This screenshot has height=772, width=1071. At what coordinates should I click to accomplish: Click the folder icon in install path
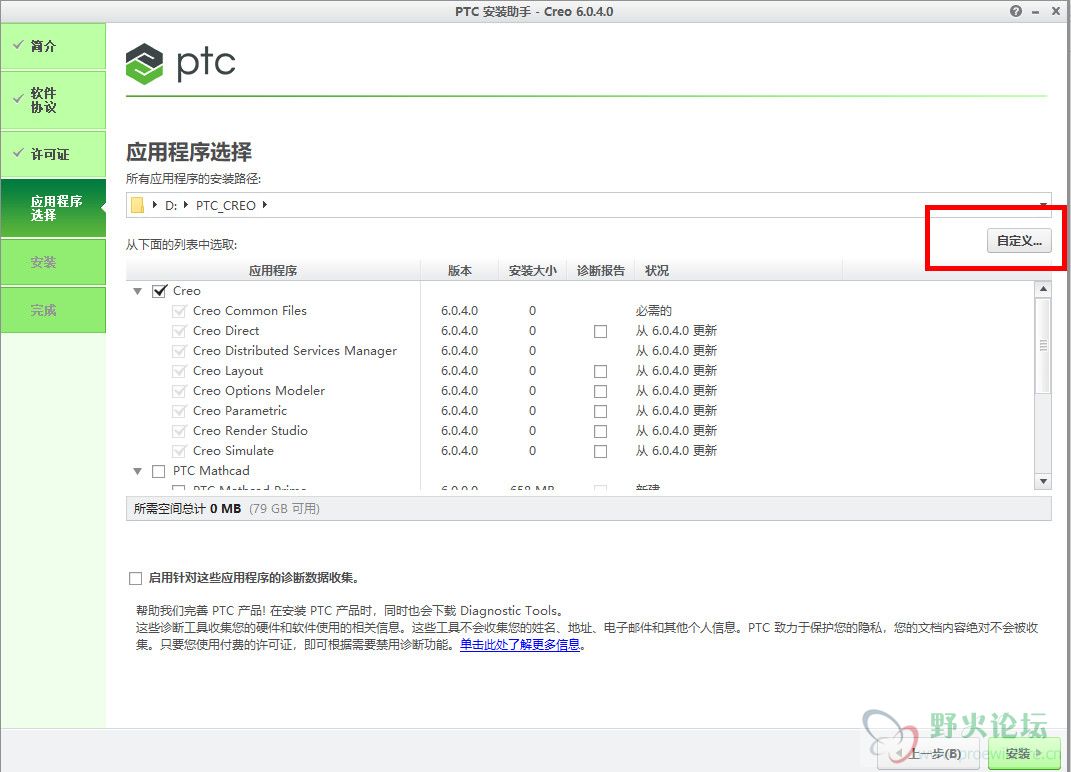click(x=137, y=205)
